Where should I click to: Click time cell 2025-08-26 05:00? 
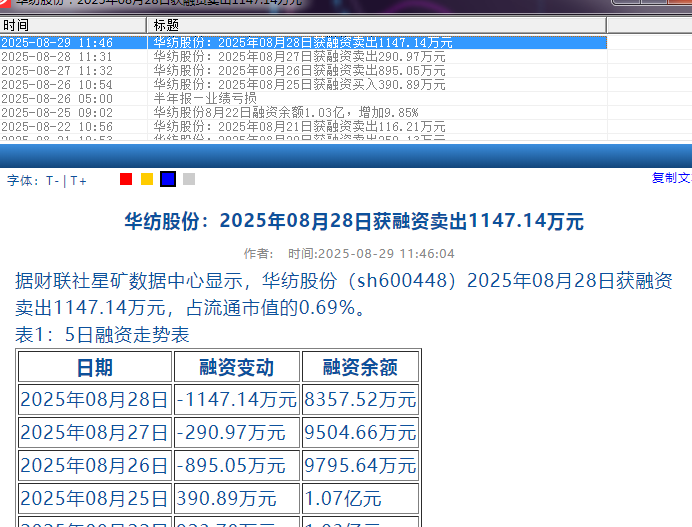click(57, 98)
